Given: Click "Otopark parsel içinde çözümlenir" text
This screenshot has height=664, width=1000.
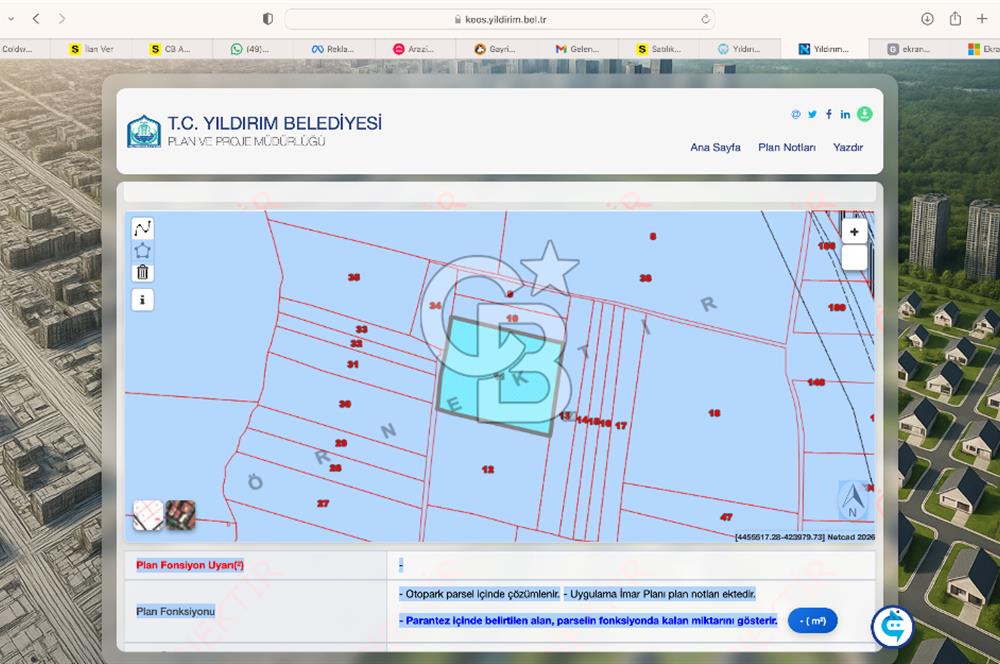Looking at the screenshot, I should click(480, 594).
